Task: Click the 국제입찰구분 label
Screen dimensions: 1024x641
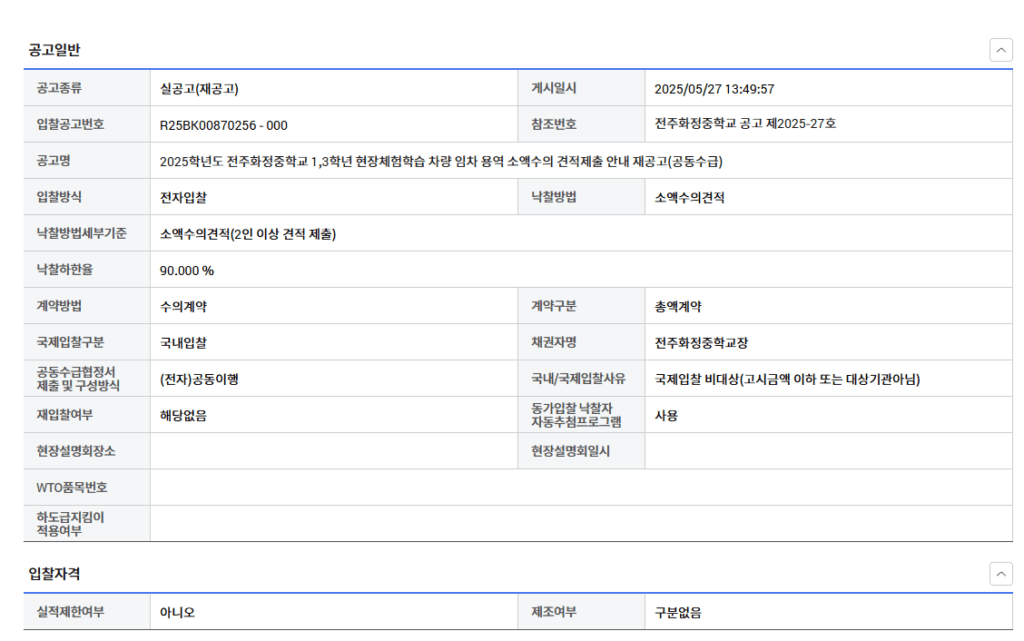Action: click(71, 342)
